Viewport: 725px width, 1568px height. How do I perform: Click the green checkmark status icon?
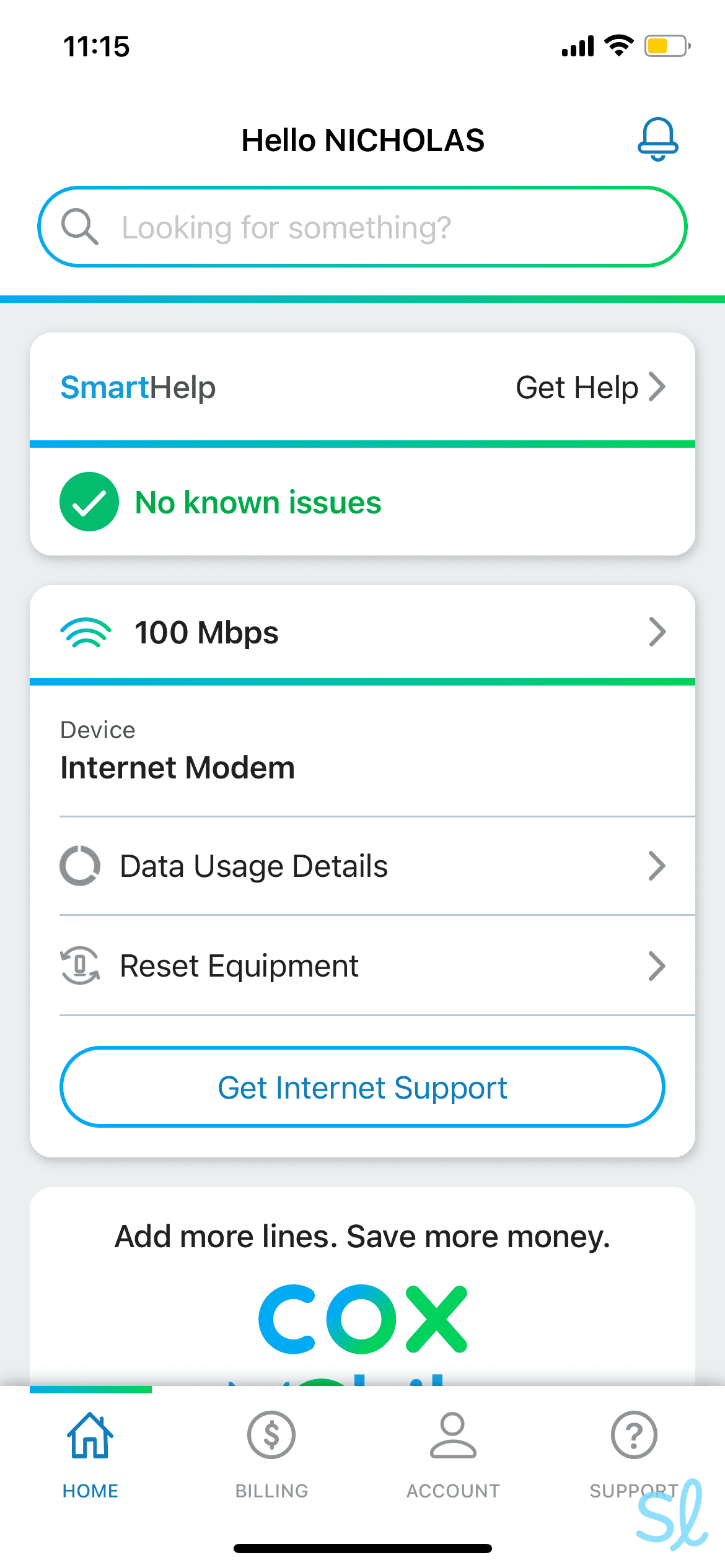(89, 502)
